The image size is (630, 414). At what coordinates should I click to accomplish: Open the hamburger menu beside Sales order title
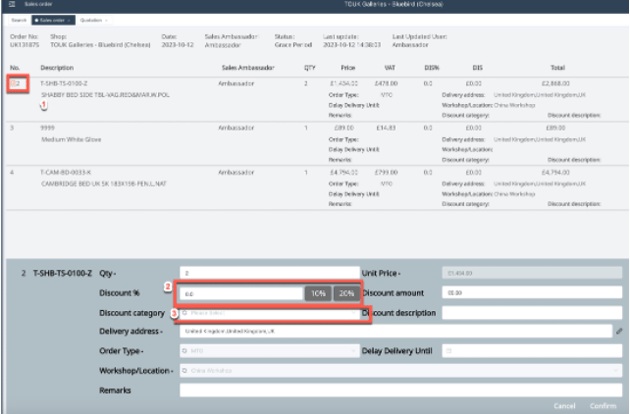[x=11, y=5]
